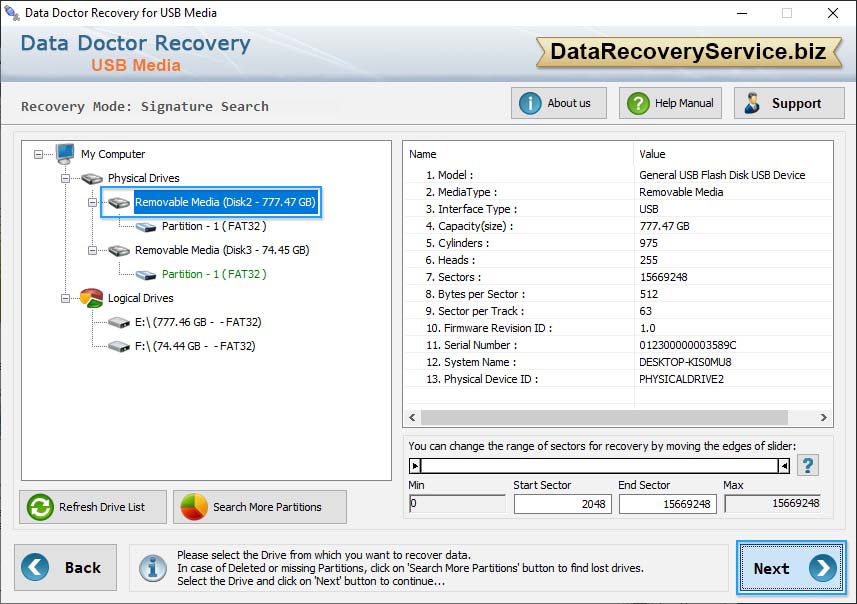Click the properties table right scroll arrow
This screenshot has height=604, width=857.
coord(824,418)
